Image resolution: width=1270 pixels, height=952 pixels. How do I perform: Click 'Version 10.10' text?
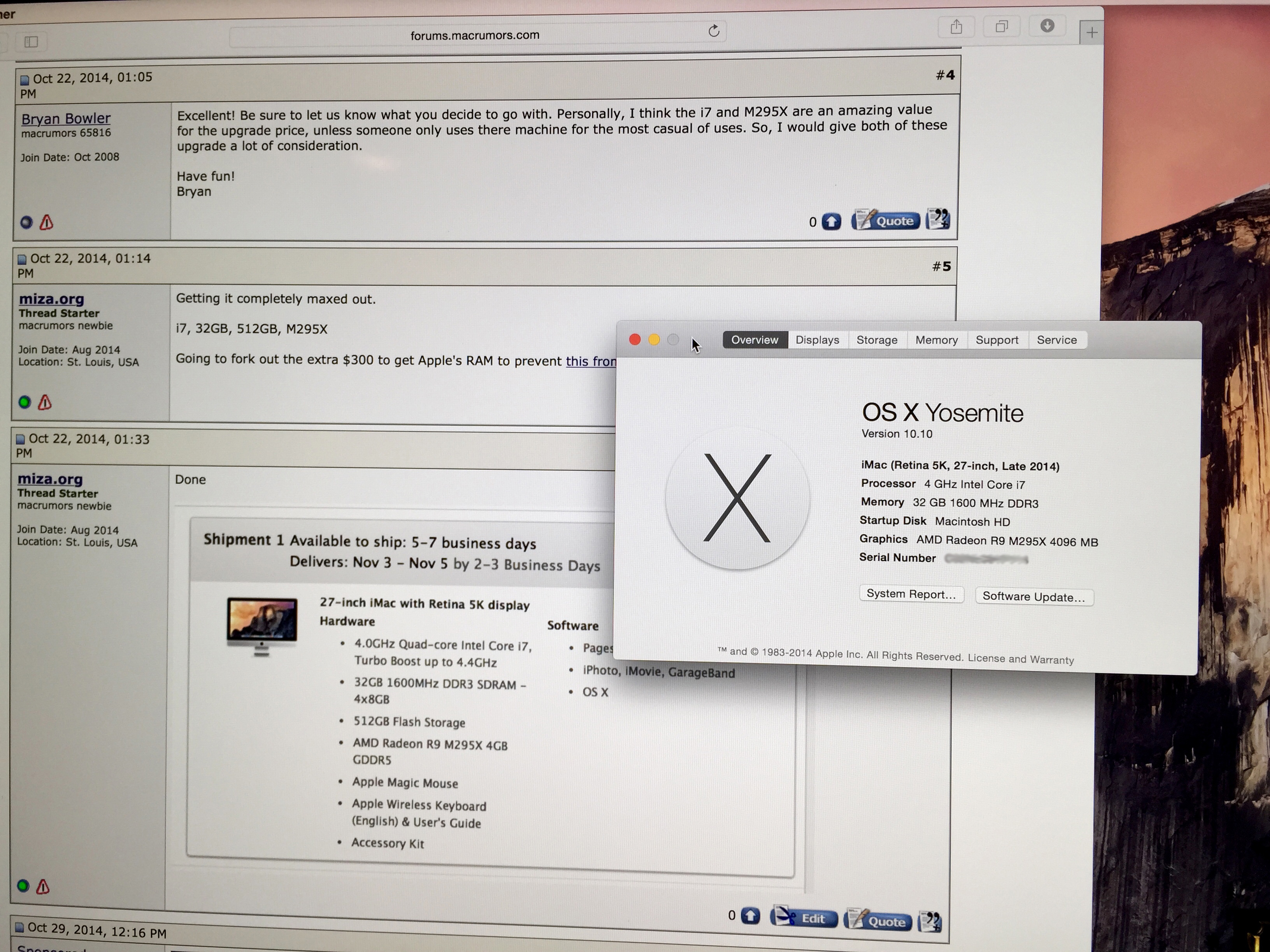coord(897,434)
